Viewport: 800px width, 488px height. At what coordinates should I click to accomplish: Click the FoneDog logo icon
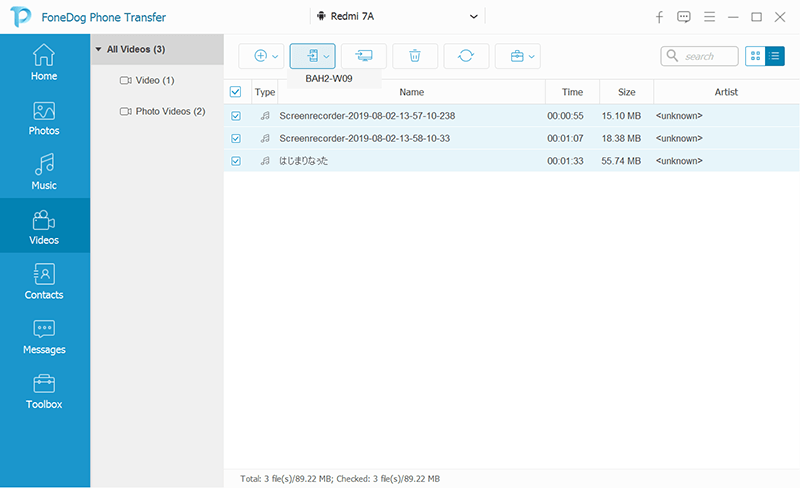[21, 17]
